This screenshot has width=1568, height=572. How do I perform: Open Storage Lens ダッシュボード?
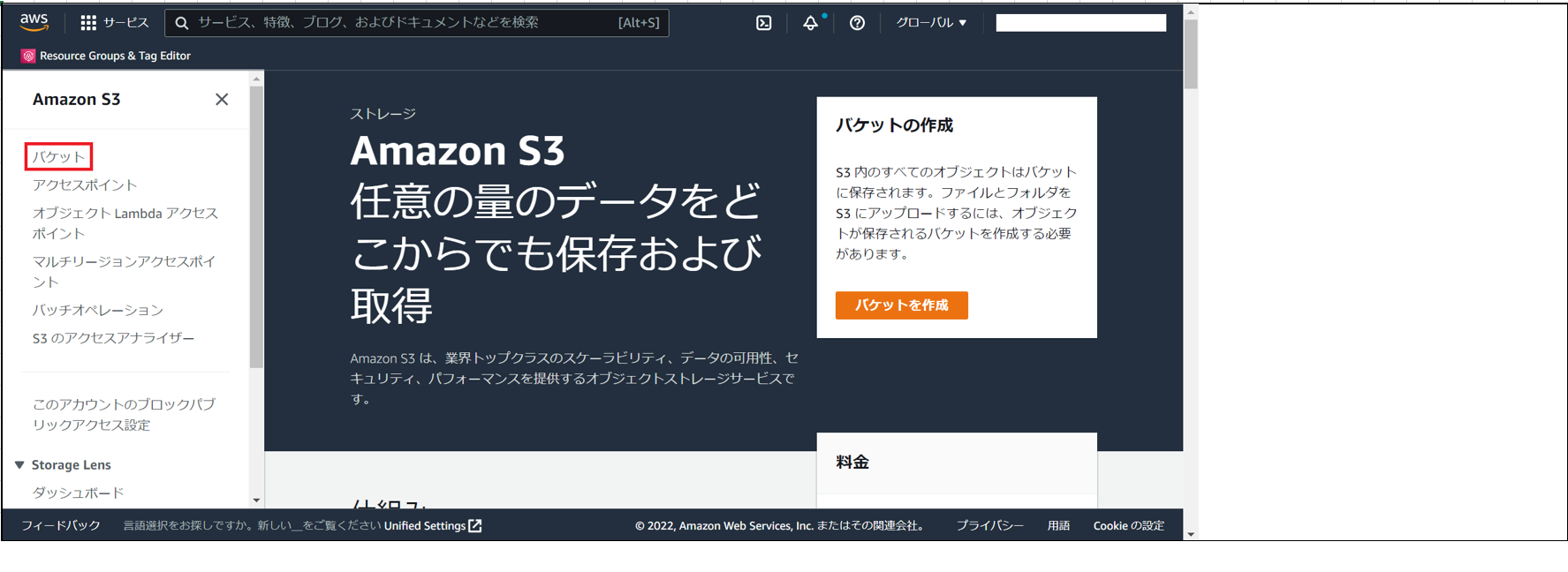[78, 493]
